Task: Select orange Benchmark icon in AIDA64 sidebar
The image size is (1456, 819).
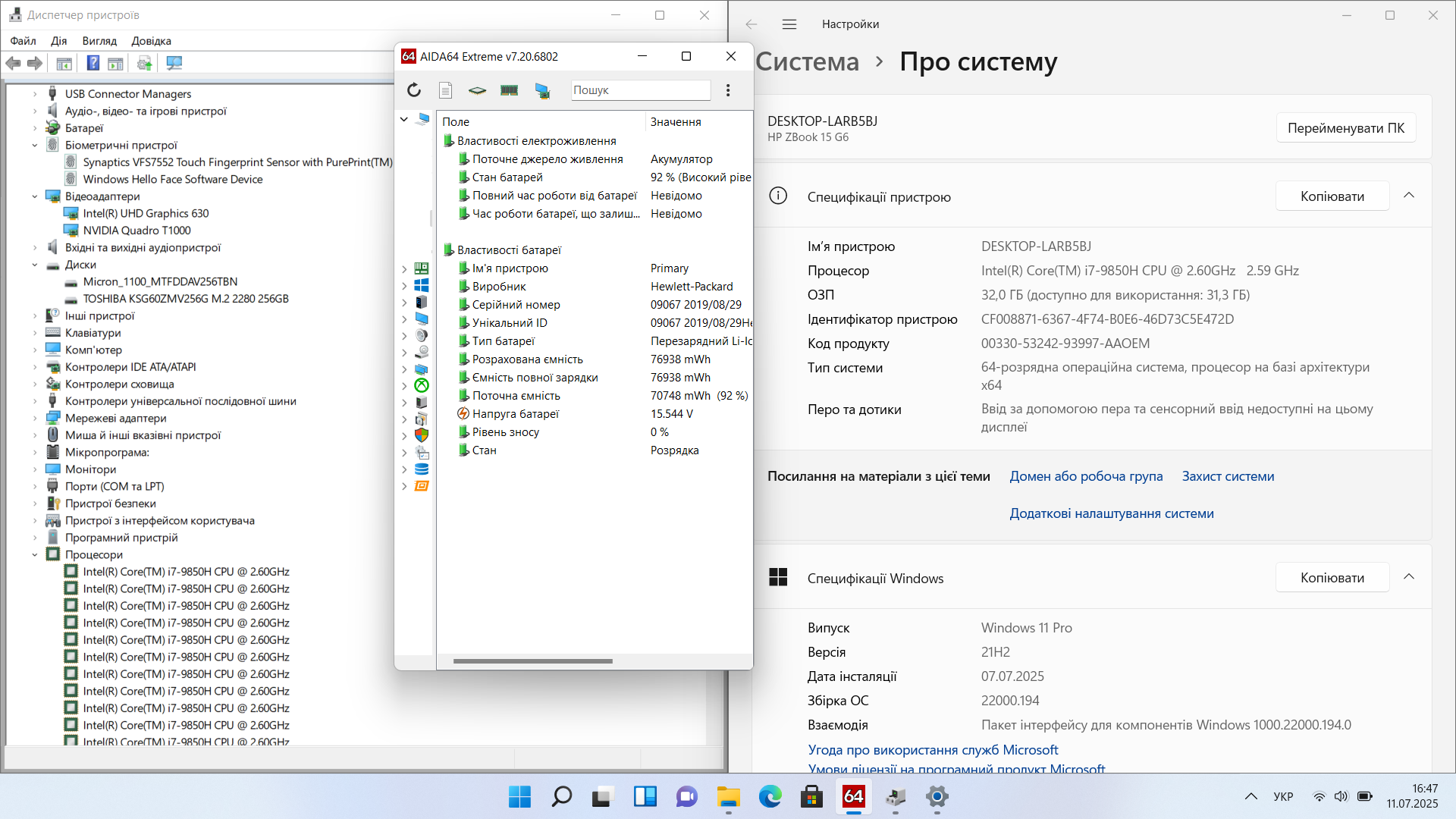Action: (422, 485)
